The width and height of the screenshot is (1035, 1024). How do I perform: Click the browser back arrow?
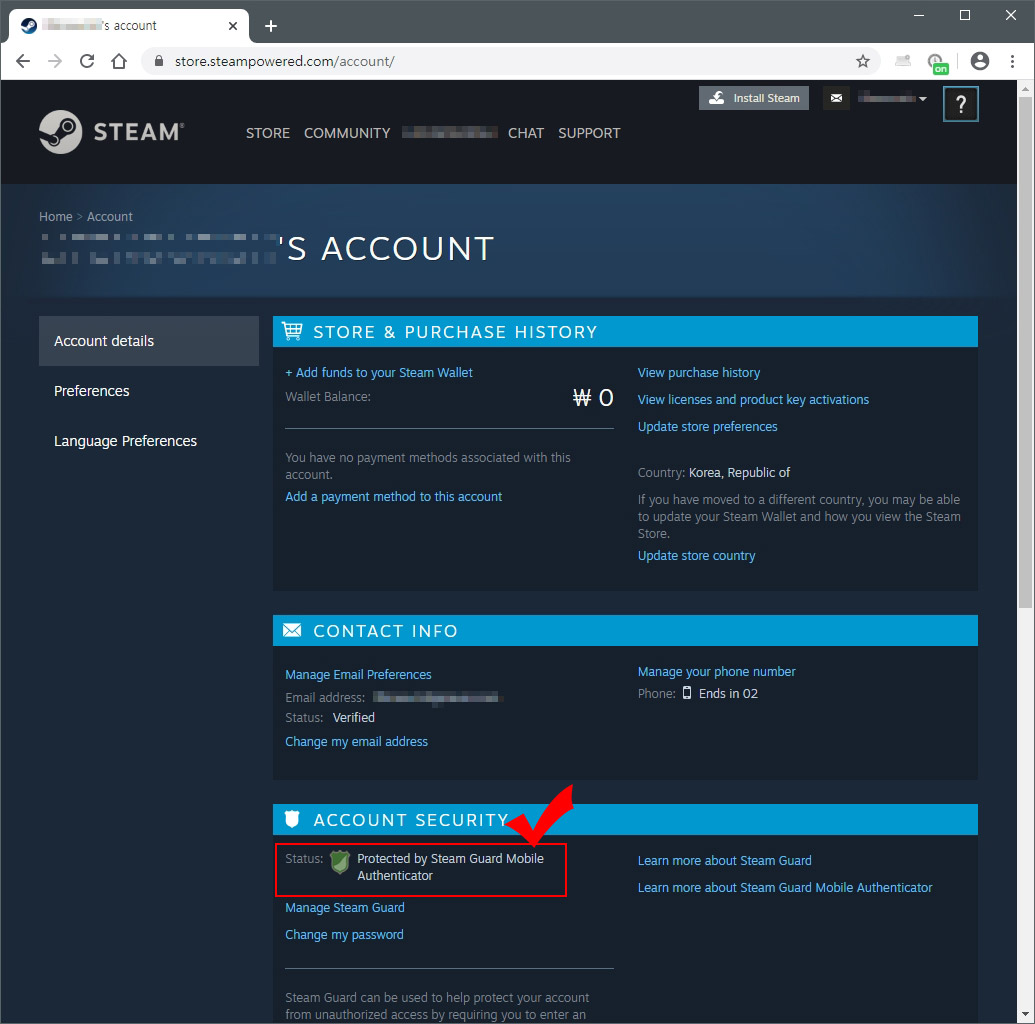pyautogui.click(x=23, y=61)
